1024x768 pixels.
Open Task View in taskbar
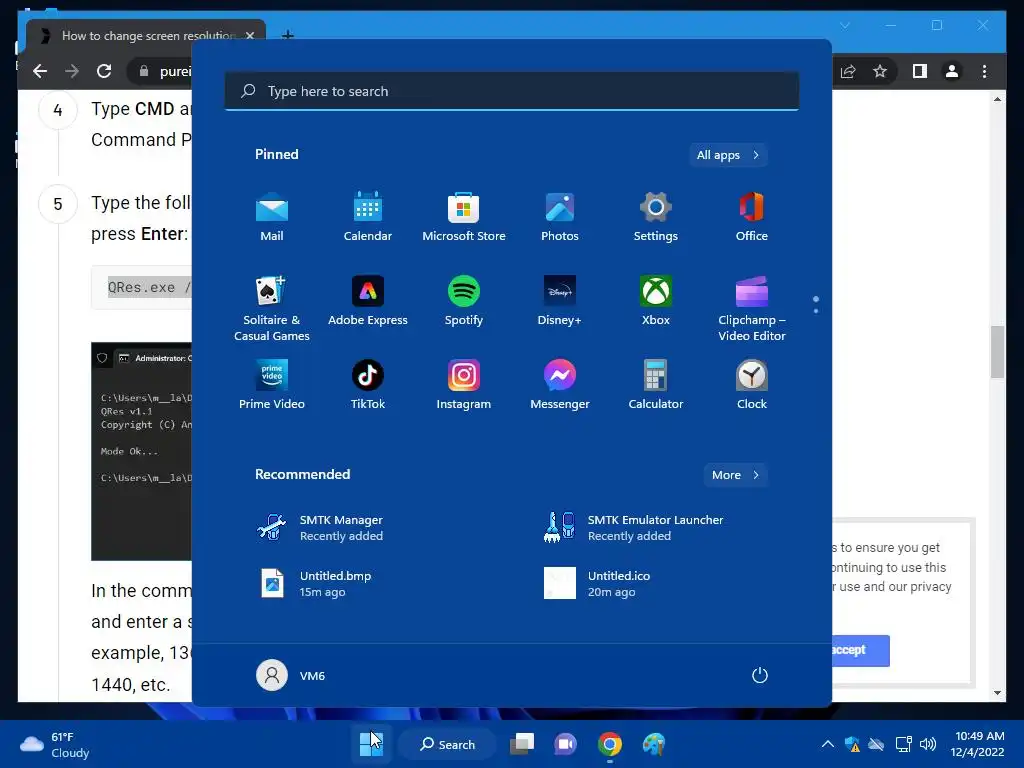tap(522, 744)
